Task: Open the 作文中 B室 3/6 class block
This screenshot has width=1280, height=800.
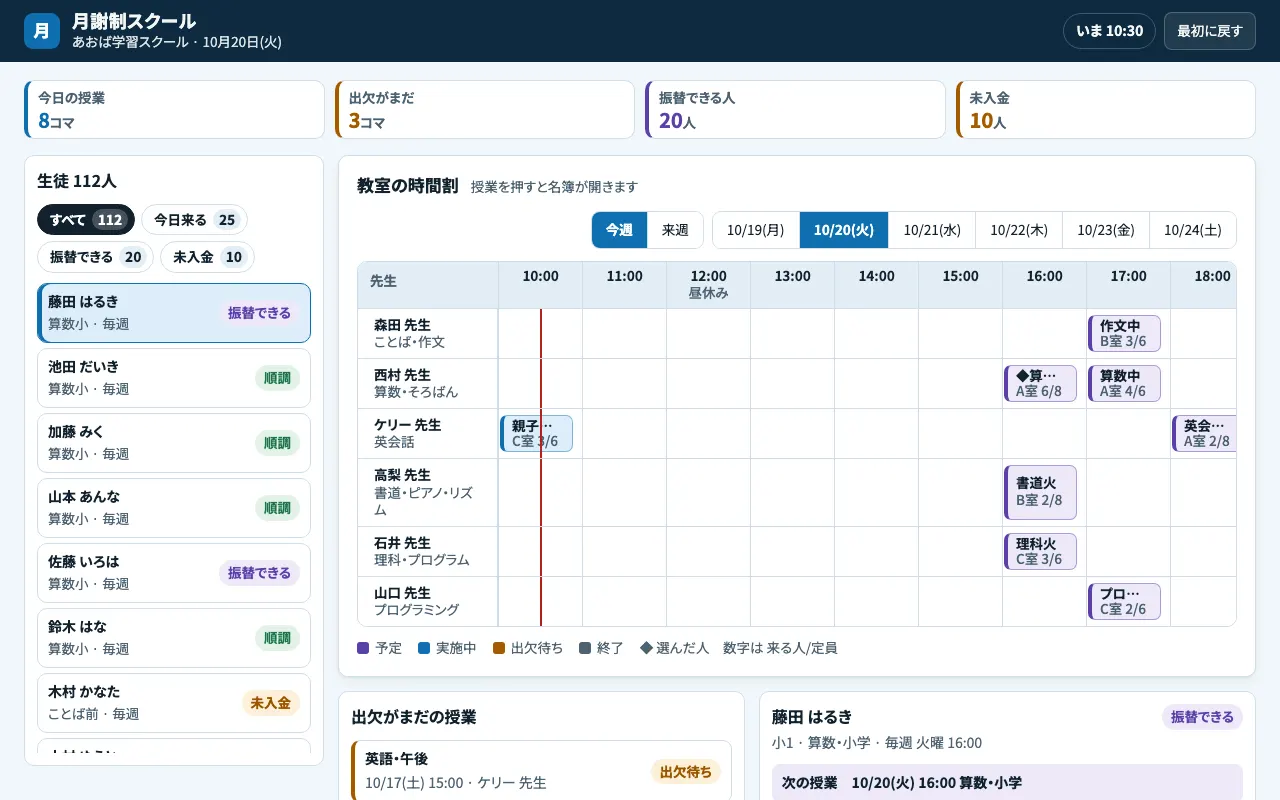Action: [1124, 334]
